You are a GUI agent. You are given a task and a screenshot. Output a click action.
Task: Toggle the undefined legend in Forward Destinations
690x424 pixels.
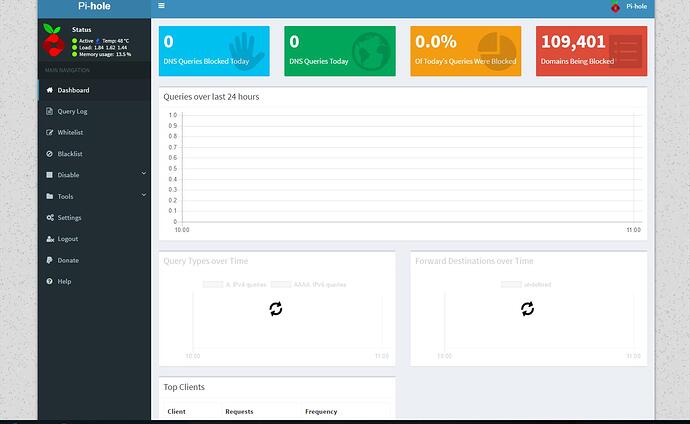click(x=526, y=285)
